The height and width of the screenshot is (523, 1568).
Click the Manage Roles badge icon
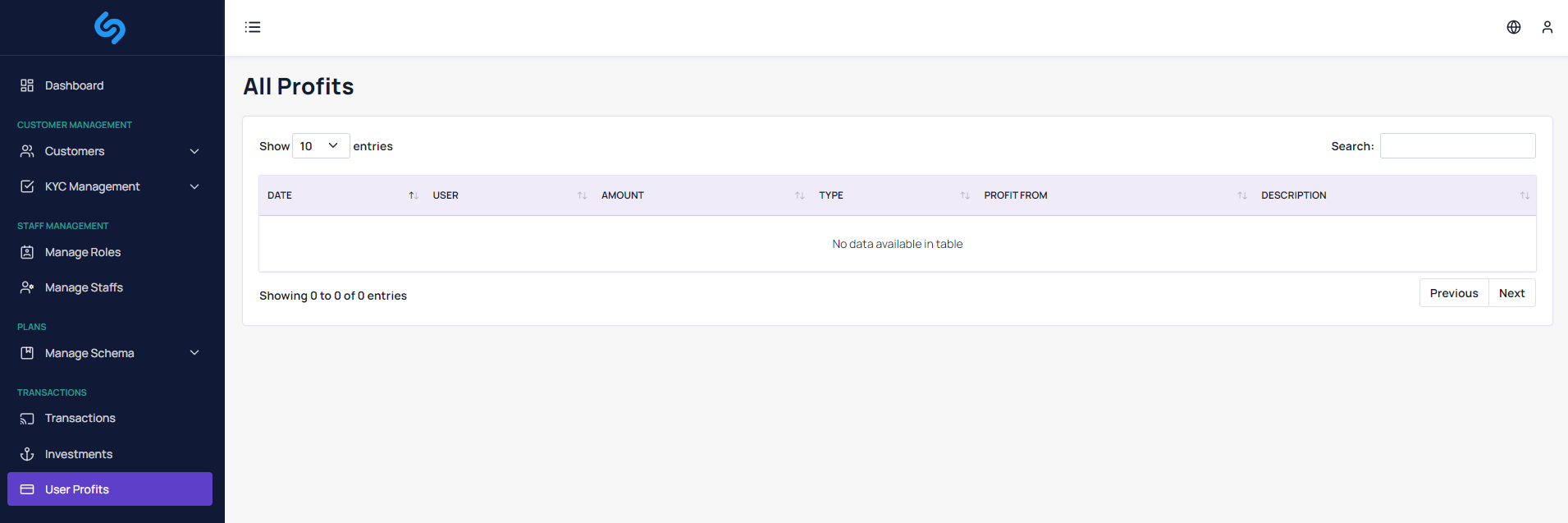[x=27, y=252]
